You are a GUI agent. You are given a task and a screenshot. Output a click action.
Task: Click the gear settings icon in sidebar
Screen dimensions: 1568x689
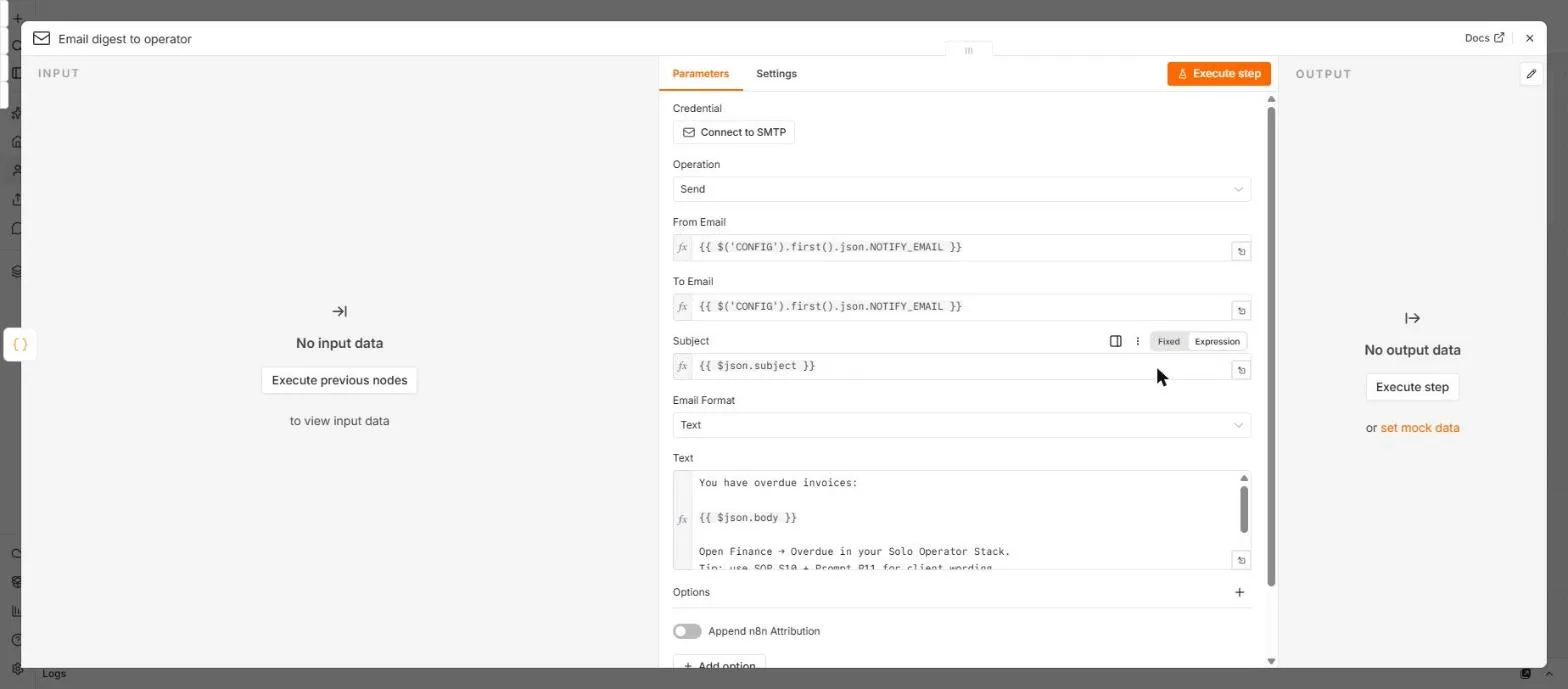pyautogui.click(x=16, y=669)
